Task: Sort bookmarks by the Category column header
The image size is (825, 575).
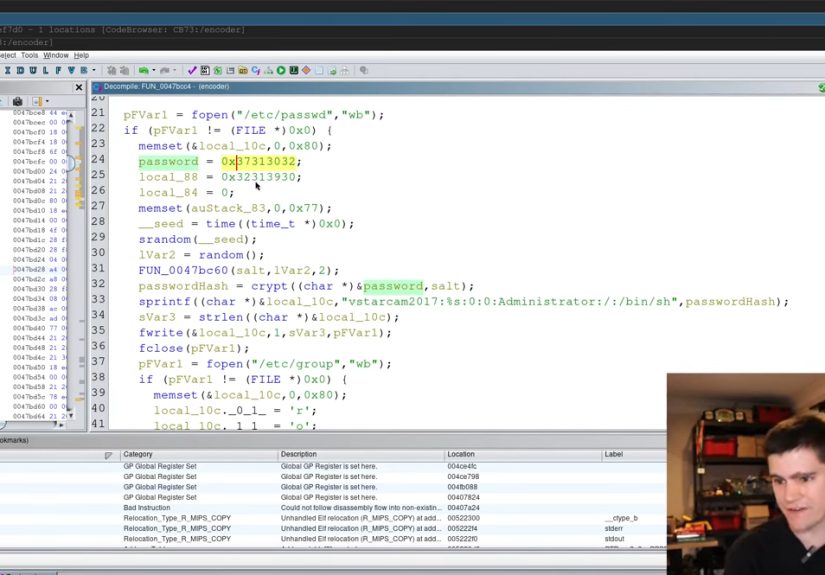Action: (x=199, y=454)
